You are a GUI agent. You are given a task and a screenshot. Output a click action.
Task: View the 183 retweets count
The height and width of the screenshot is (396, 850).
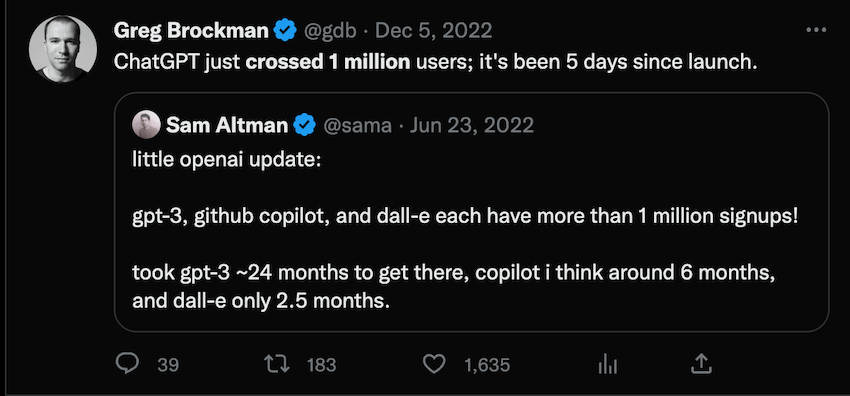[321, 365]
